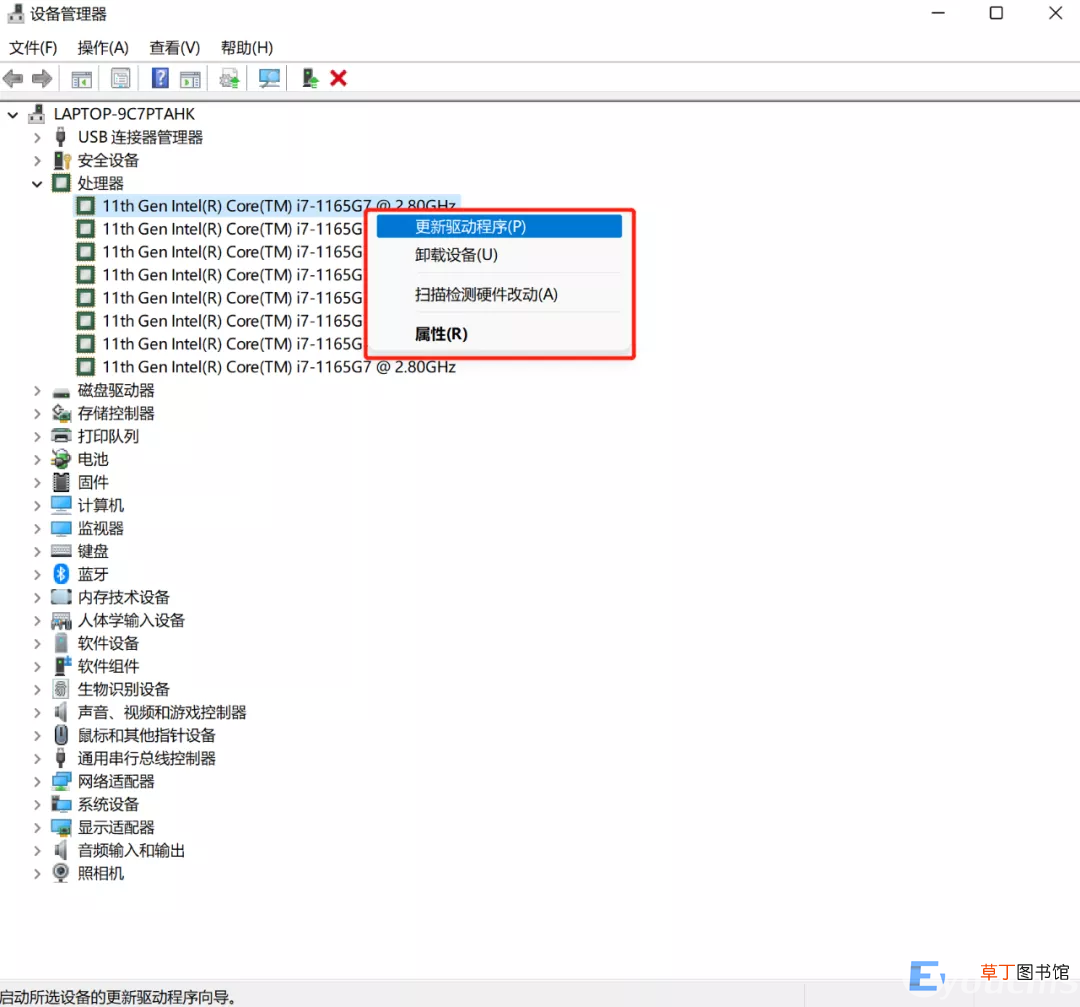
Task: Click the 蓝牙 Bluetooth icon
Action: point(61,574)
